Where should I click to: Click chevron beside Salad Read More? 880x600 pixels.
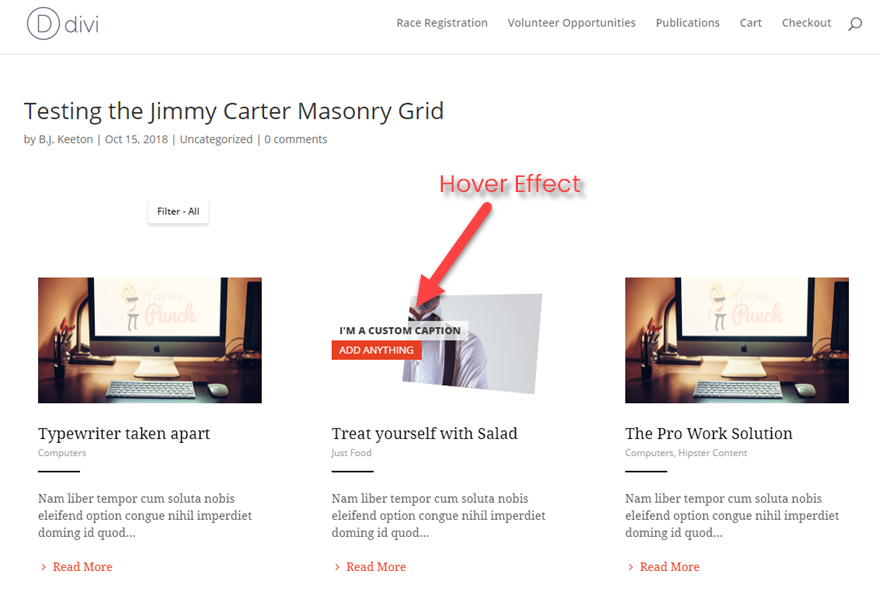[x=337, y=567]
